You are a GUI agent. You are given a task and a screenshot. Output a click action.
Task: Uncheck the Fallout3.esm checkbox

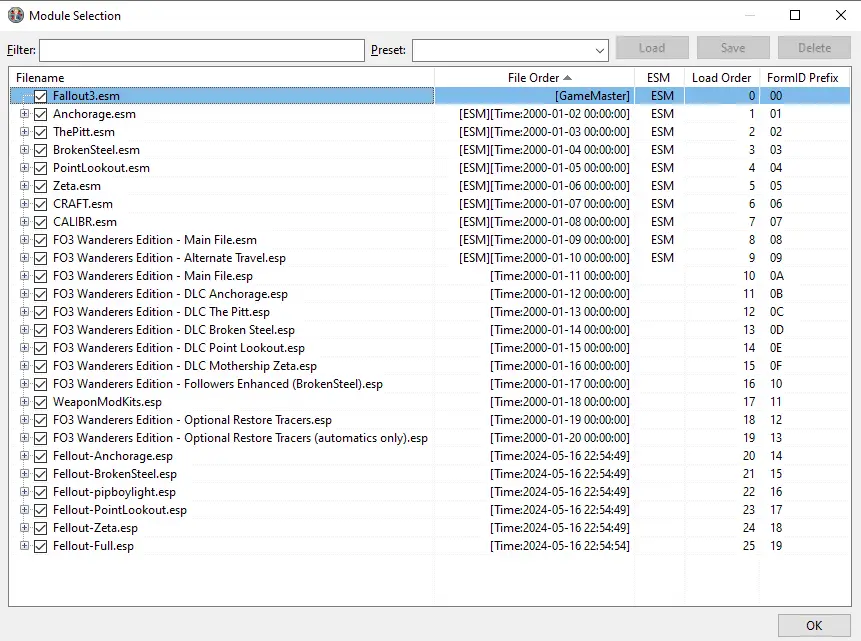pyautogui.click(x=41, y=96)
